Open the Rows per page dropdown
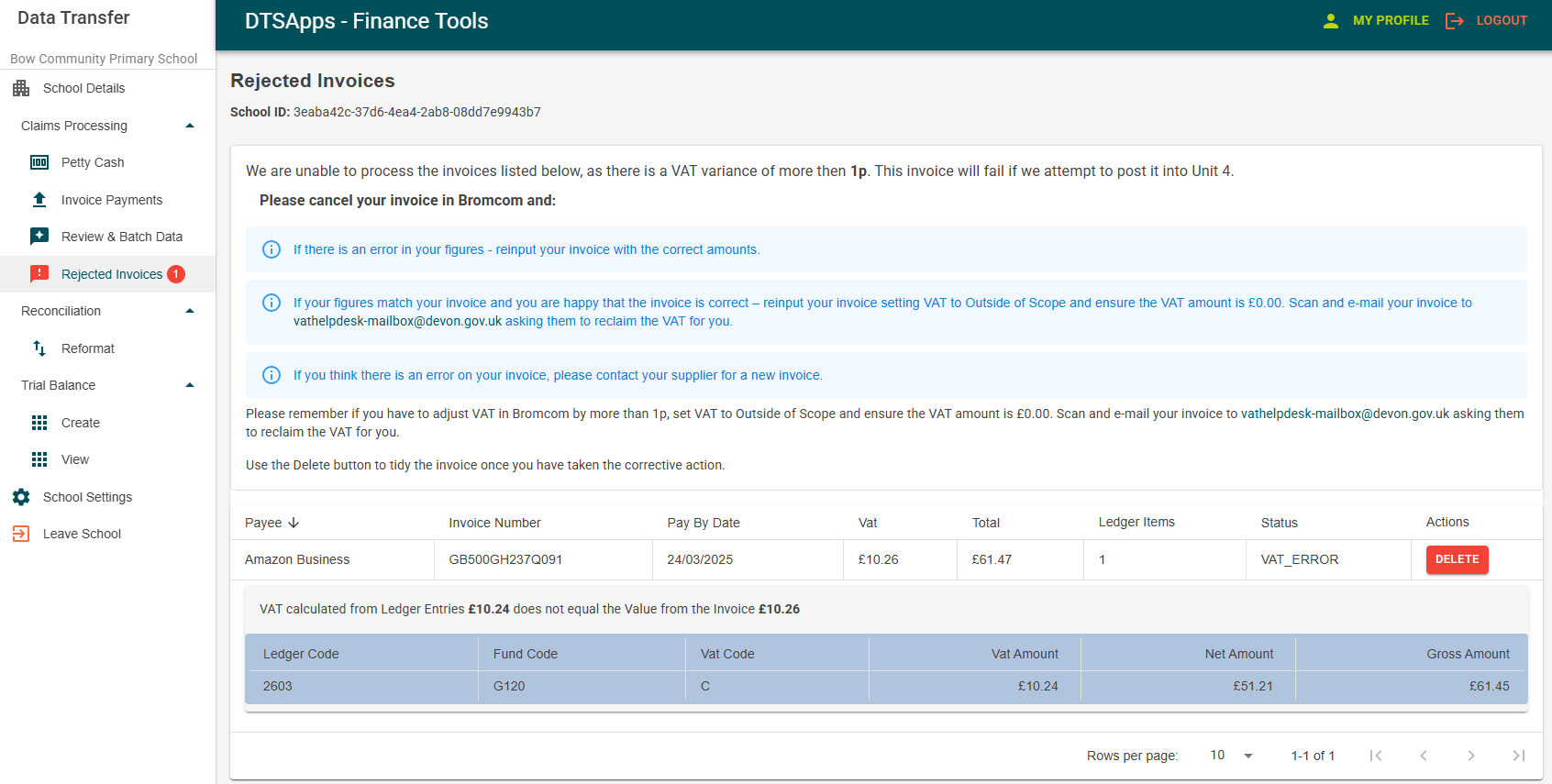1552x784 pixels. (x=1231, y=756)
